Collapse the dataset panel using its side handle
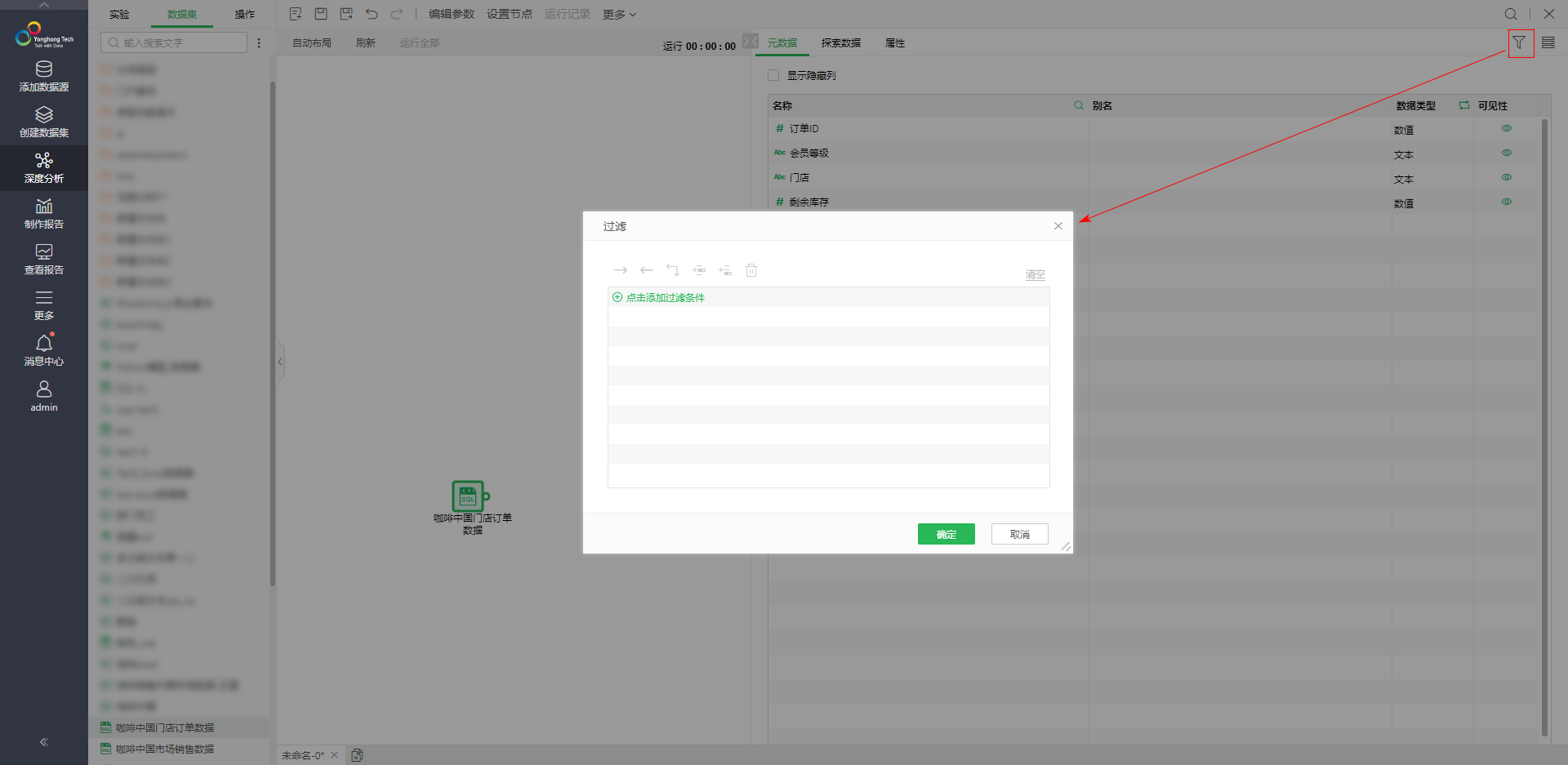 (x=280, y=361)
